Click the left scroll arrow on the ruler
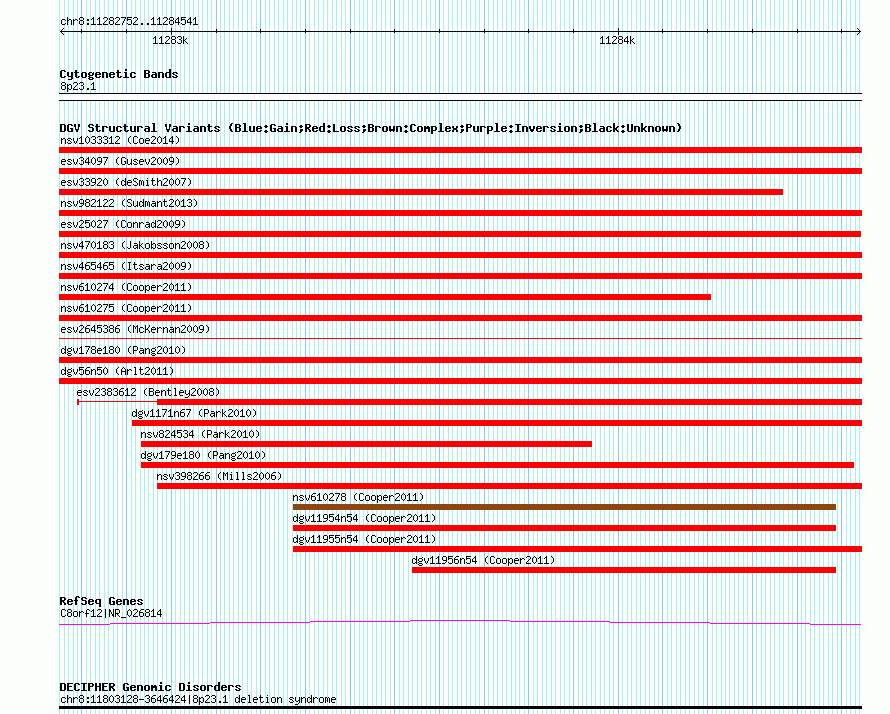Image resolution: width=890 pixels, height=714 pixels. pyautogui.click(x=62, y=32)
